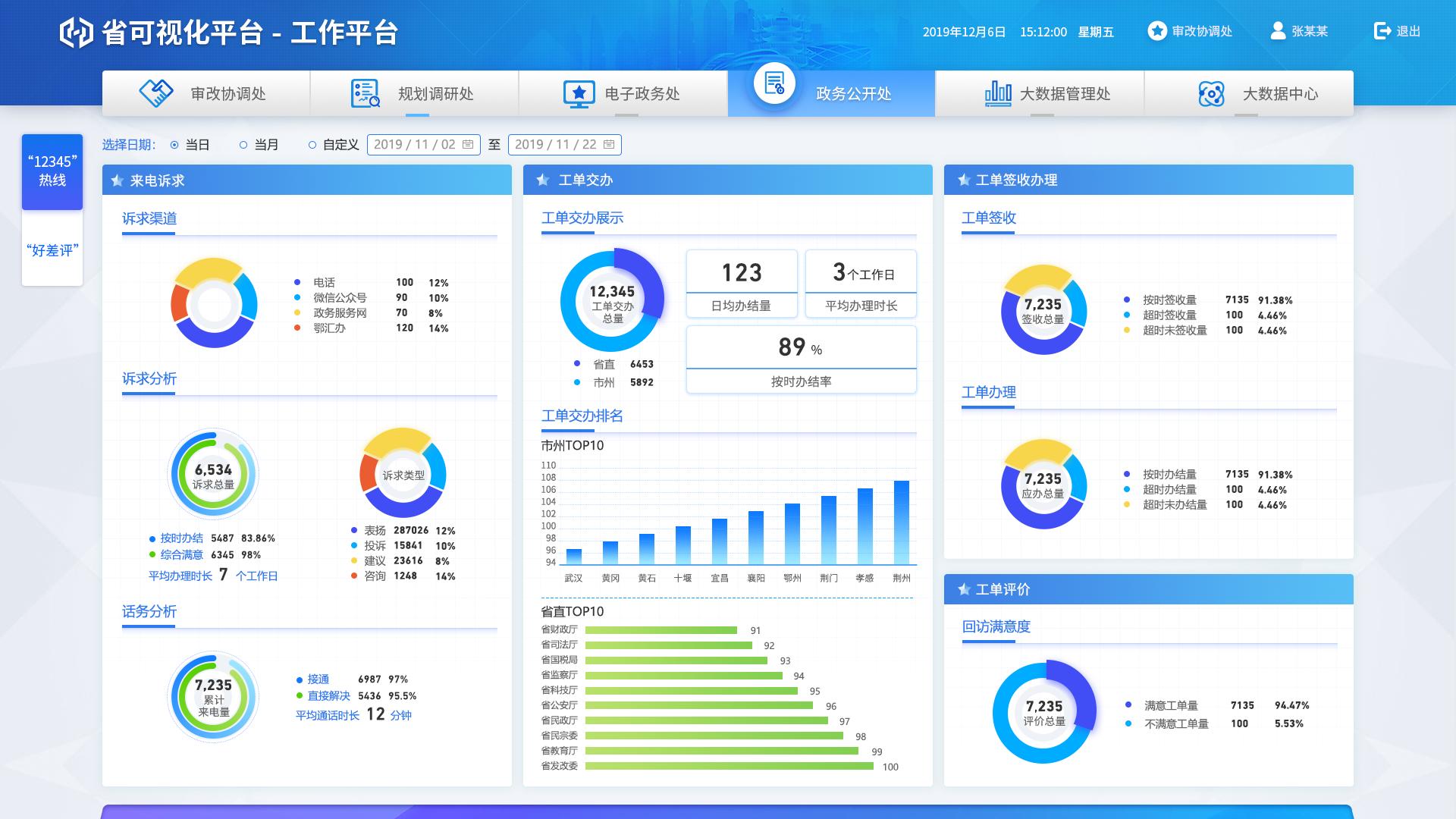
Task: Click the user avatar icon beside 张某某
Action: [x=1278, y=31]
